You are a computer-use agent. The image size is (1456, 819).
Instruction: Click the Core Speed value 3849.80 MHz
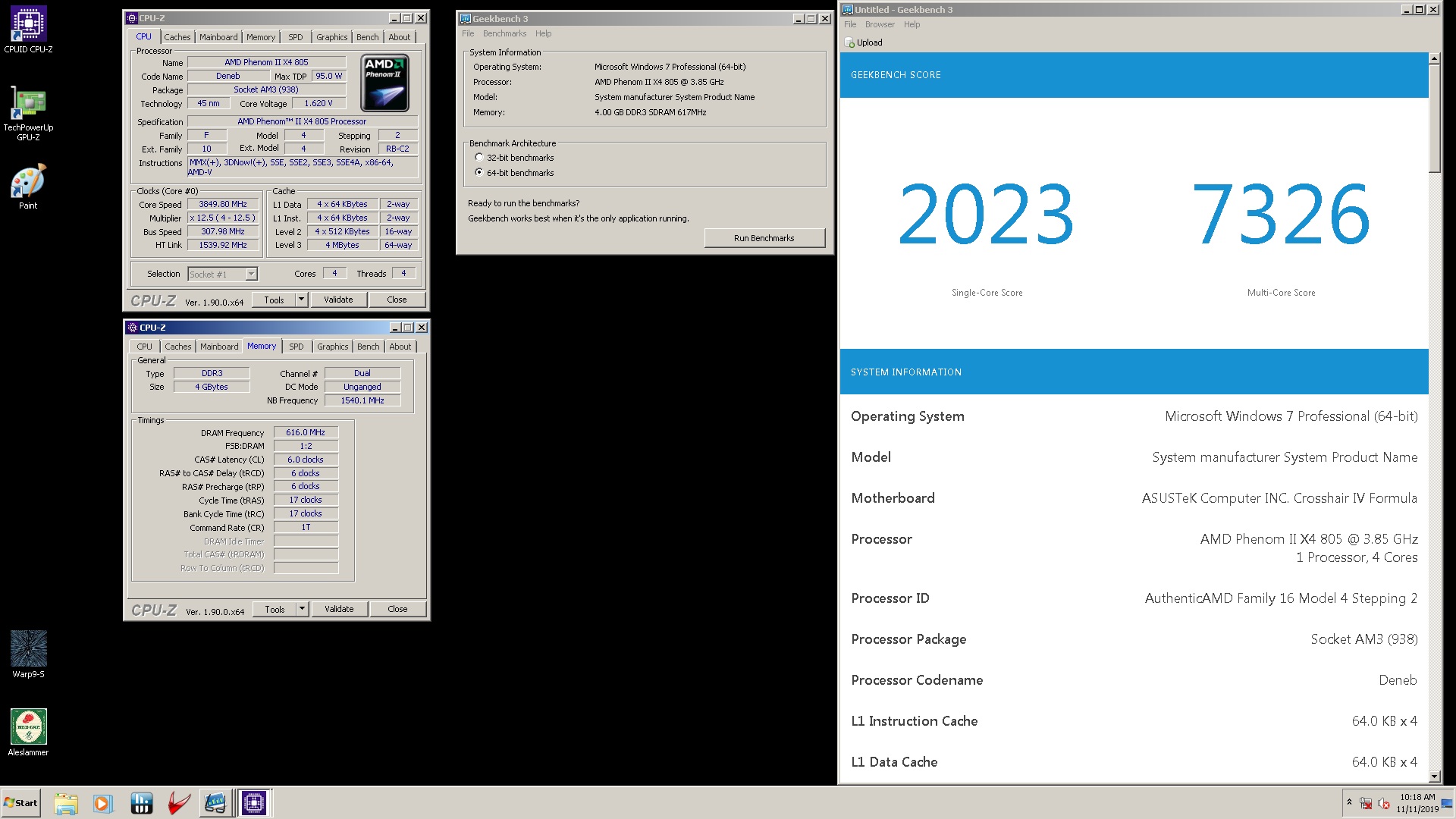223,204
